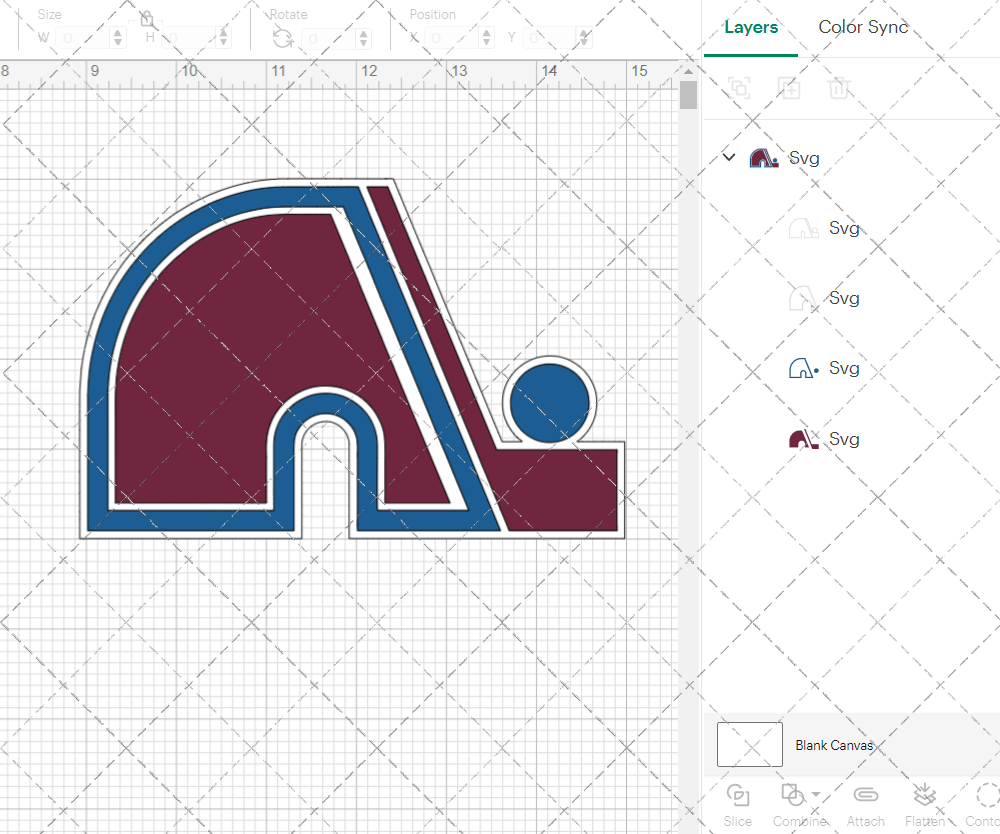1000x834 pixels.
Task: Toggle the size aspect-ratio lock icon
Action: (147, 18)
